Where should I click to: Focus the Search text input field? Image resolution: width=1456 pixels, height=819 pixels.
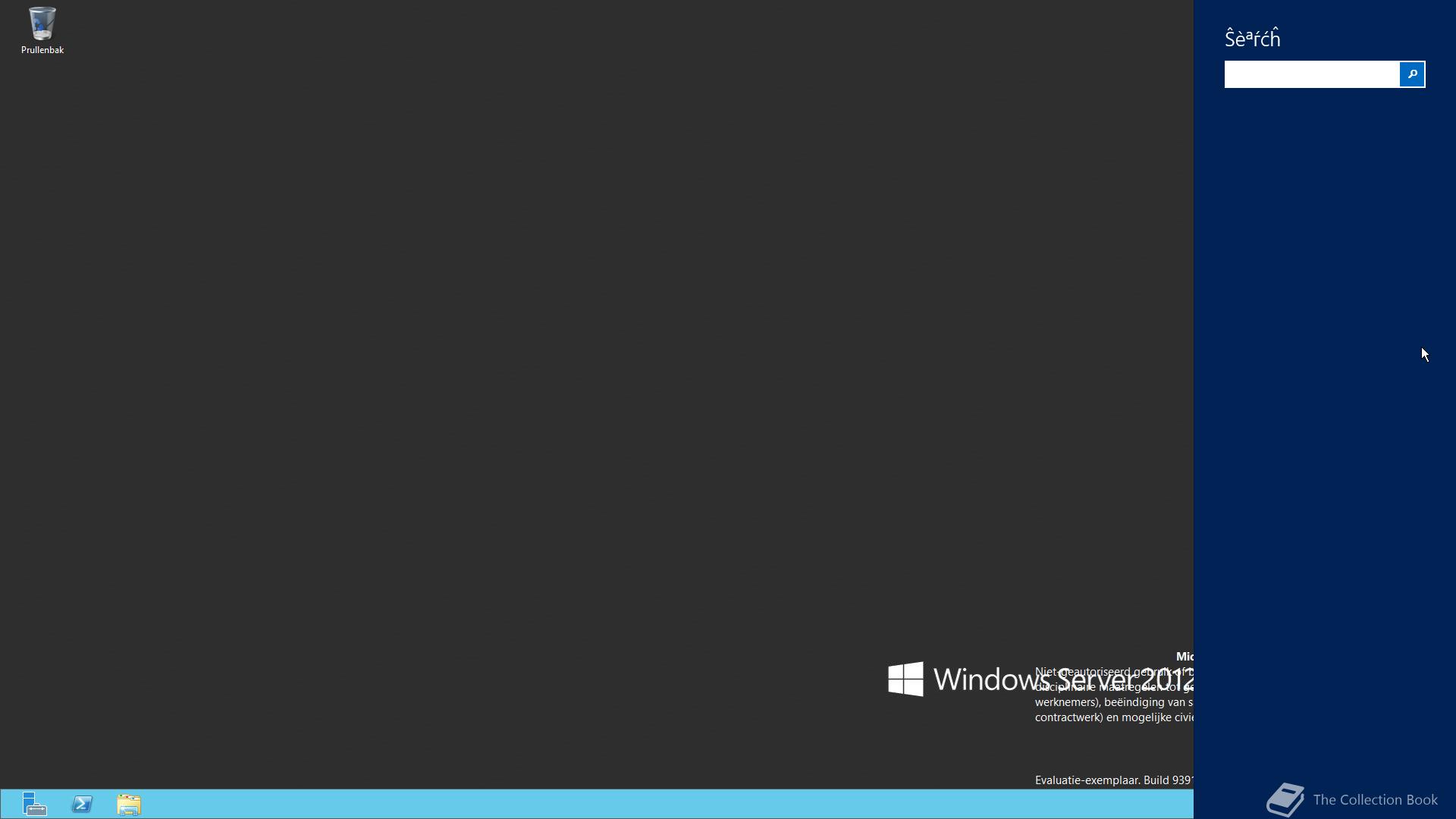pyautogui.click(x=1312, y=74)
